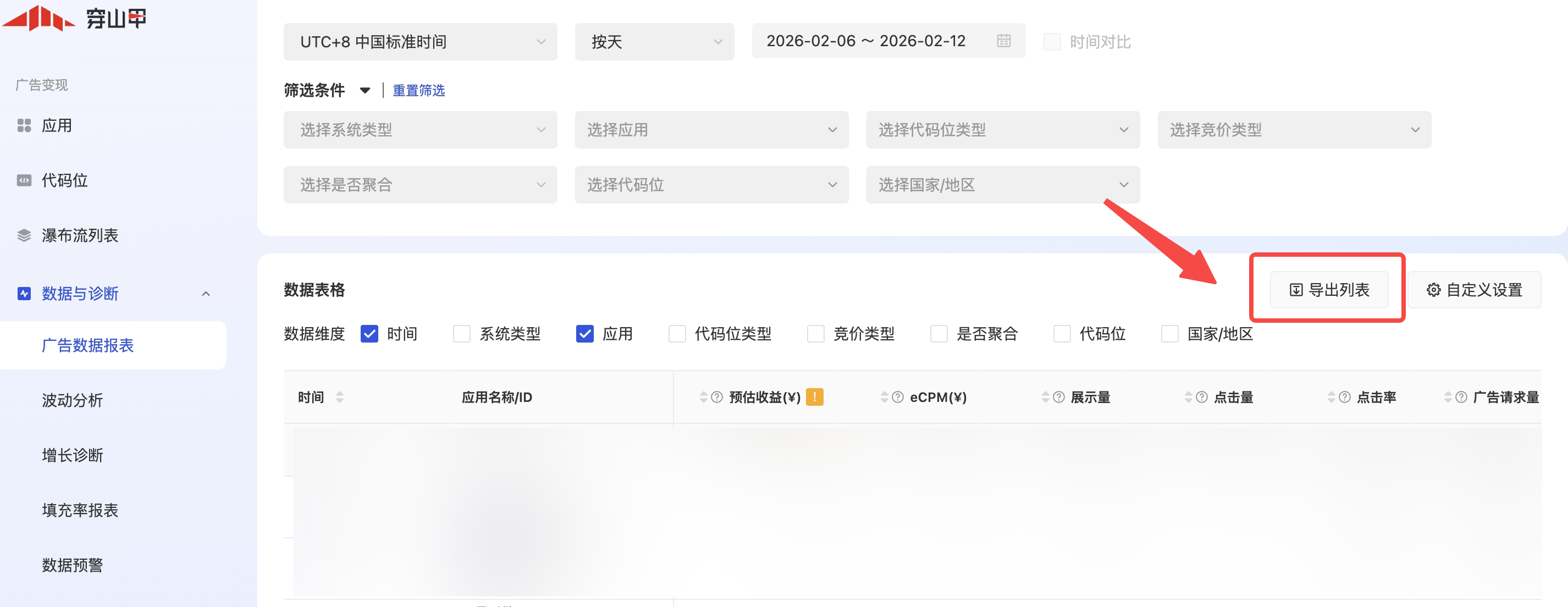Click the 2026-02-06 ~ 2026-02-12 date range field
1568x607 pixels.
[x=865, y=41]
